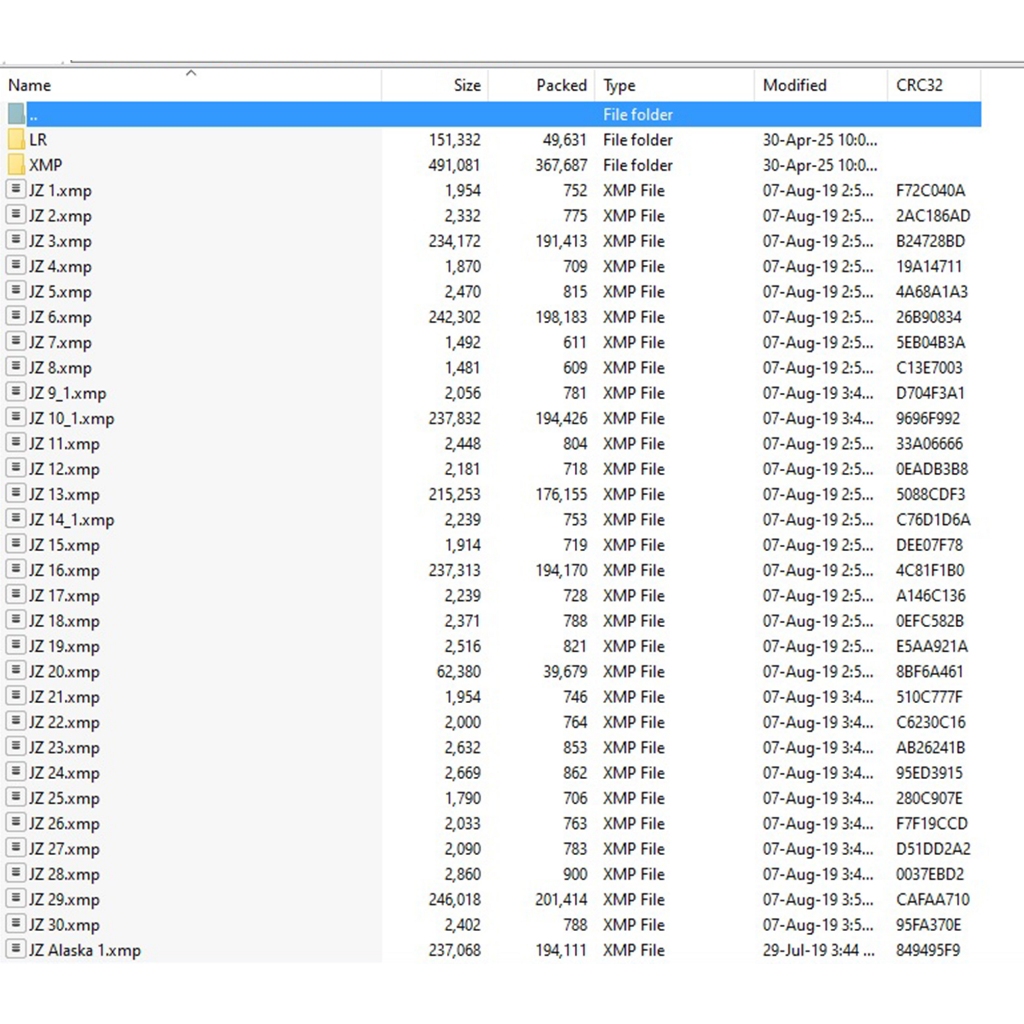Sort by the Modified date column header

(x=794, y=86)
